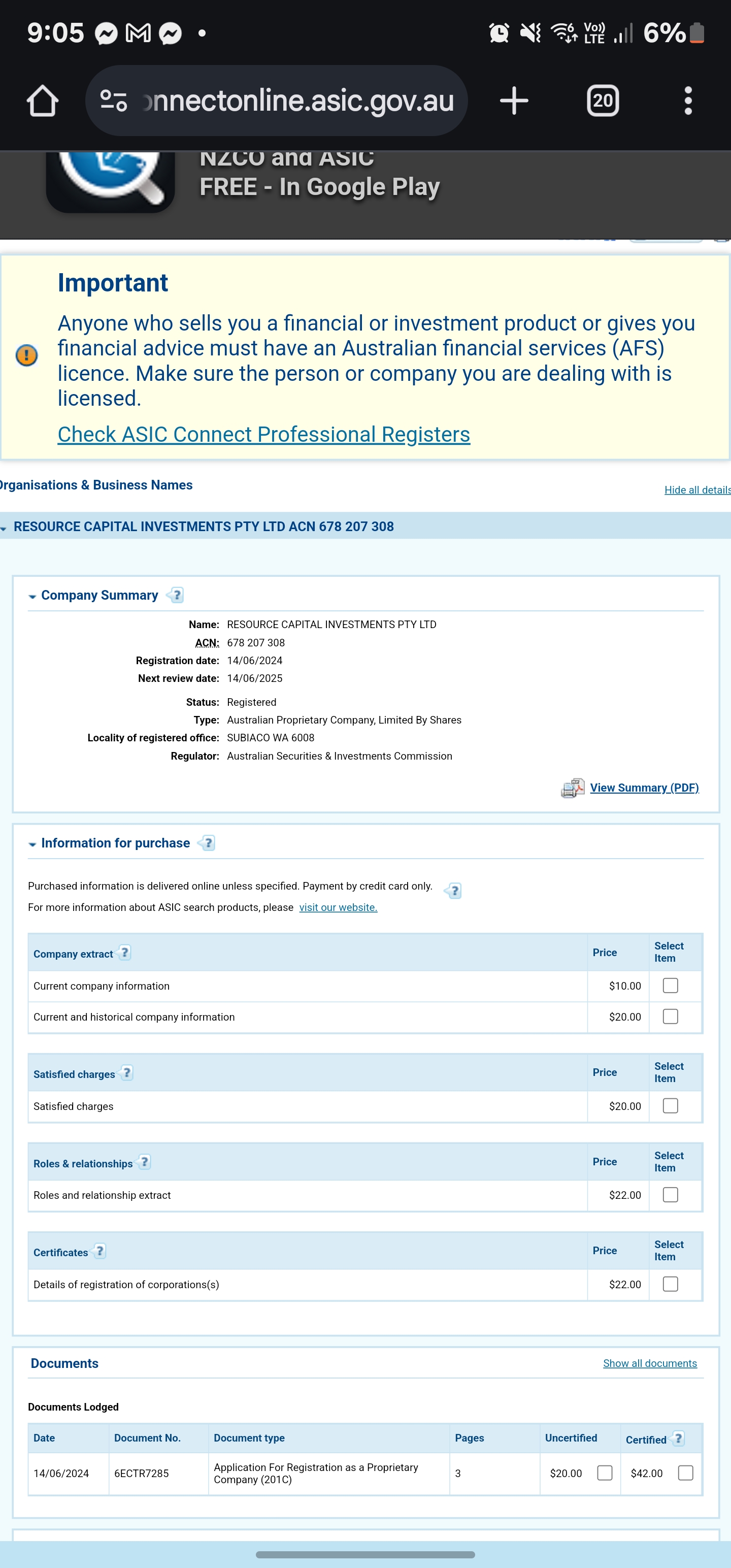Open help icon beside Company Summary
Screen dimensions: 731x1568
click(x=175, y=595)
